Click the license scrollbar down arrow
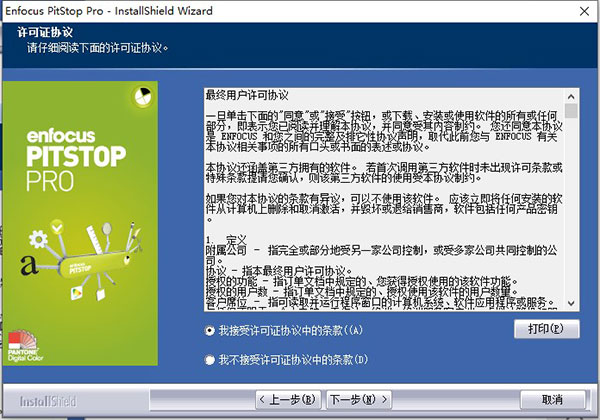The image size is (600, 420). coord(571,303)
